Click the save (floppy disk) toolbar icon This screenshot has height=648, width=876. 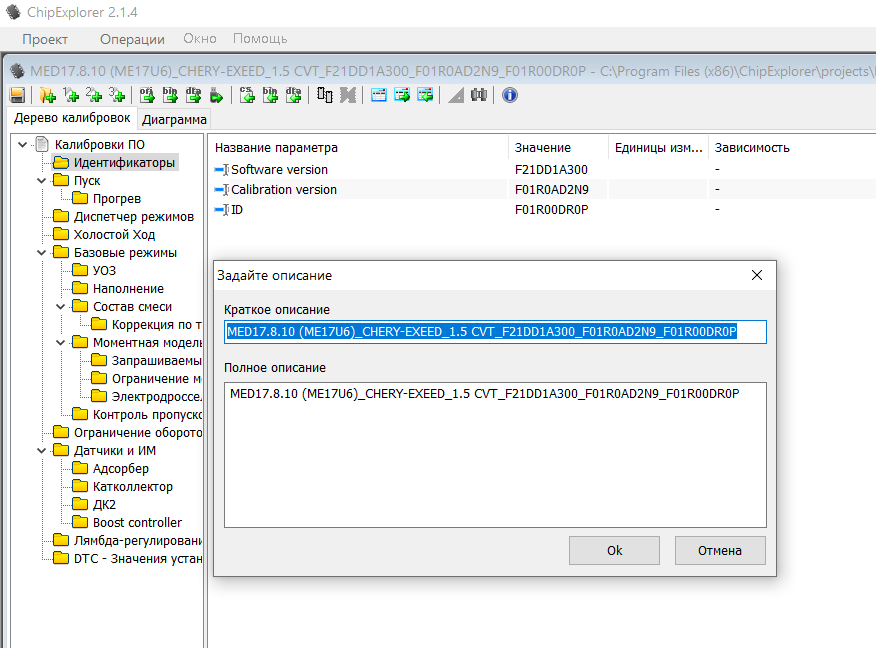[17, 95]
